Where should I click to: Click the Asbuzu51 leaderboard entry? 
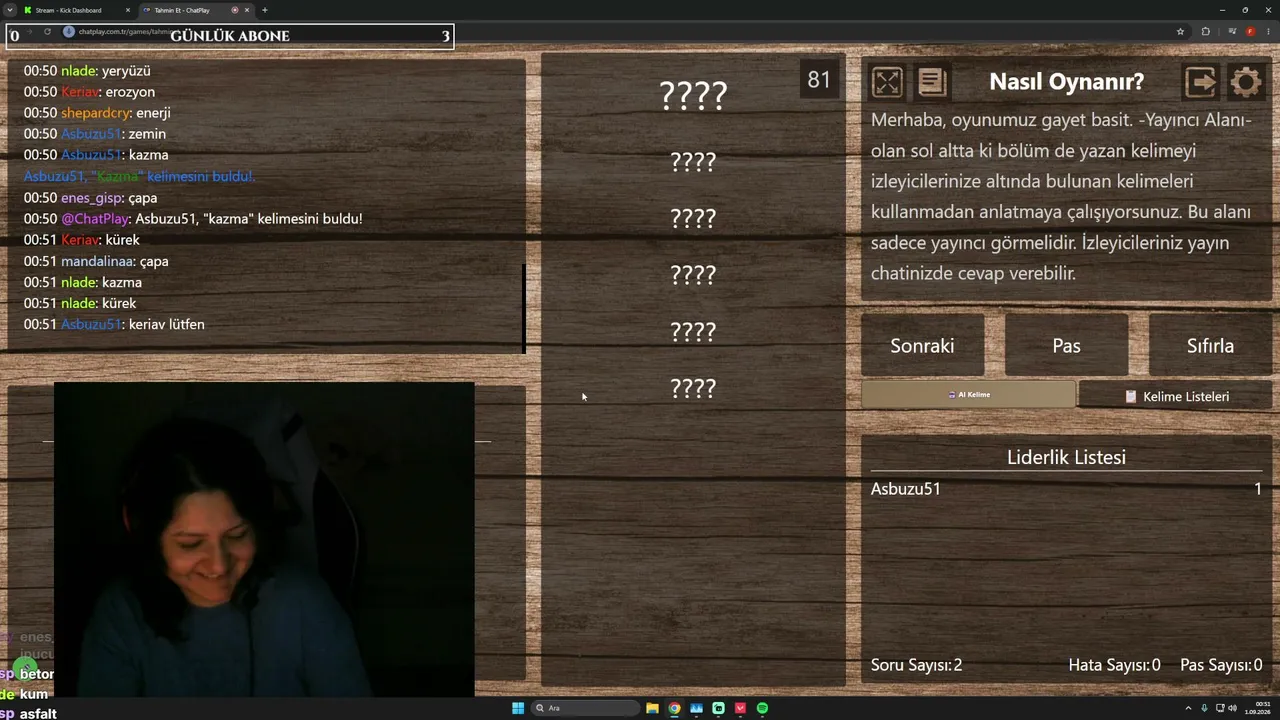click(1066, 489)
